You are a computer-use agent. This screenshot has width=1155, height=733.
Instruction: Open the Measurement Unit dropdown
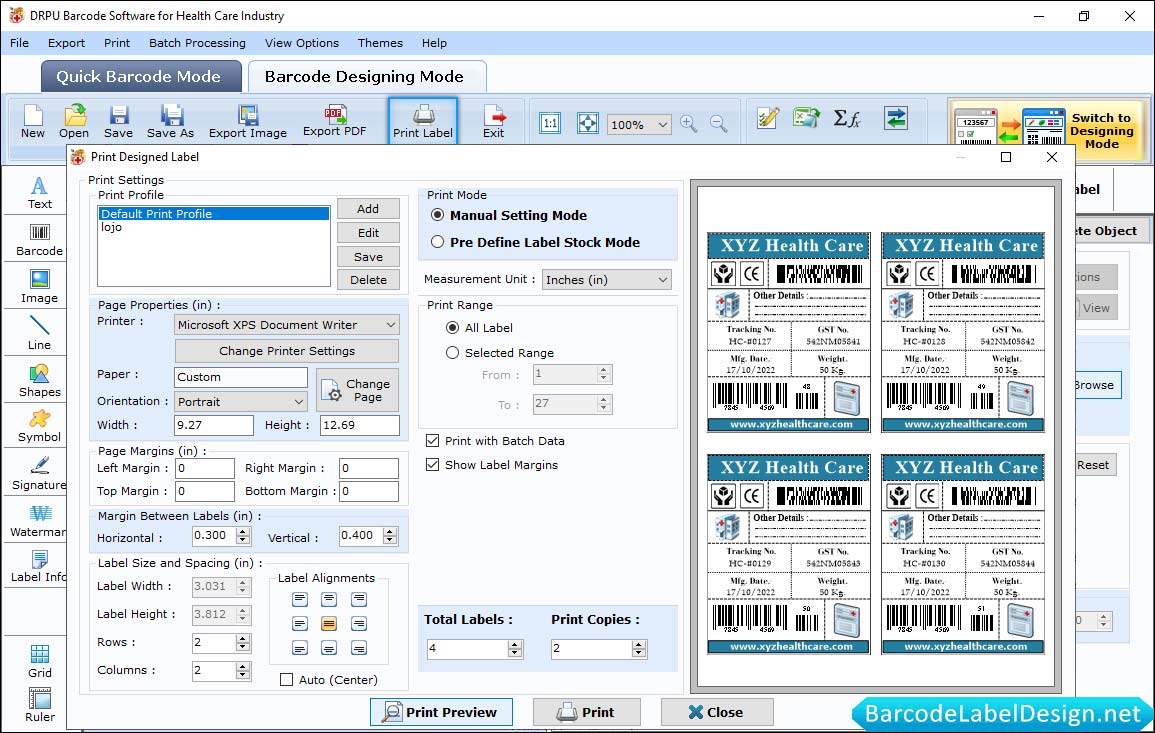[607, 280]
